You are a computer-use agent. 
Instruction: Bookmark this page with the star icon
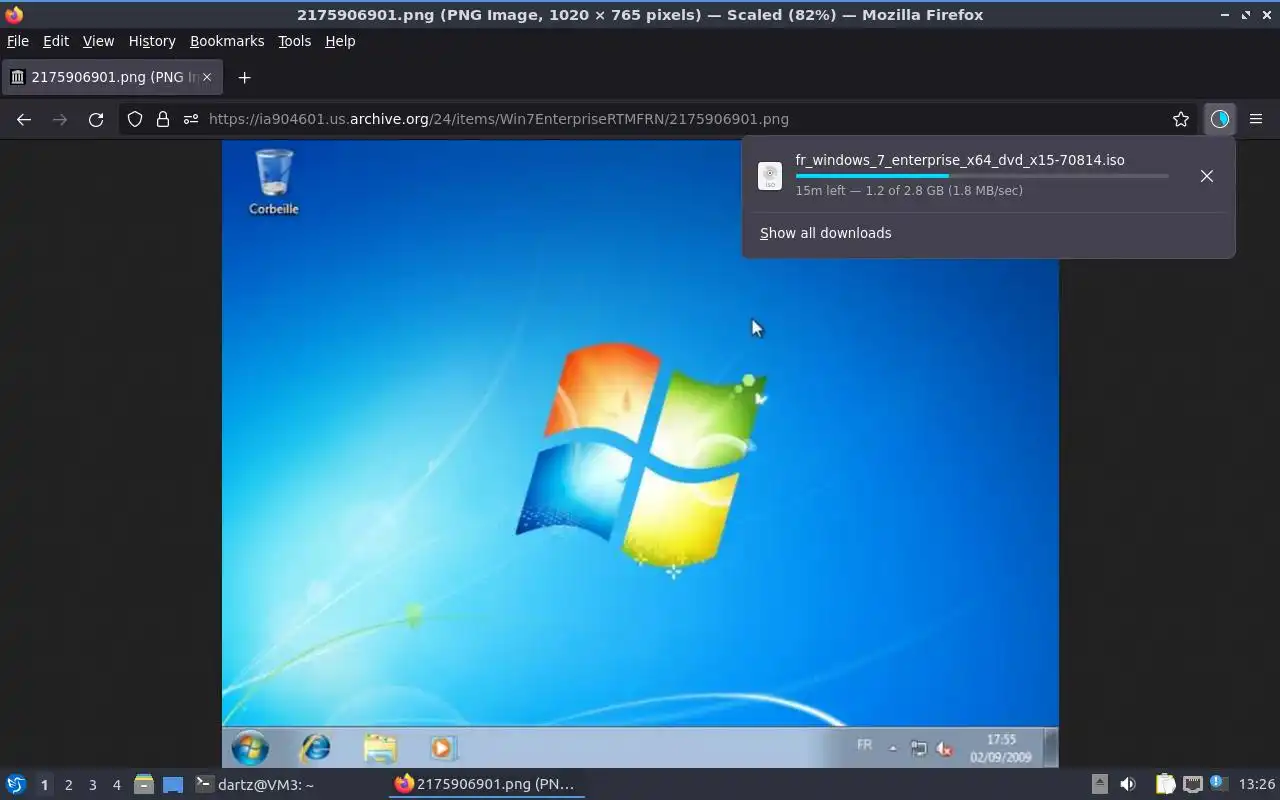[1181, 119]
